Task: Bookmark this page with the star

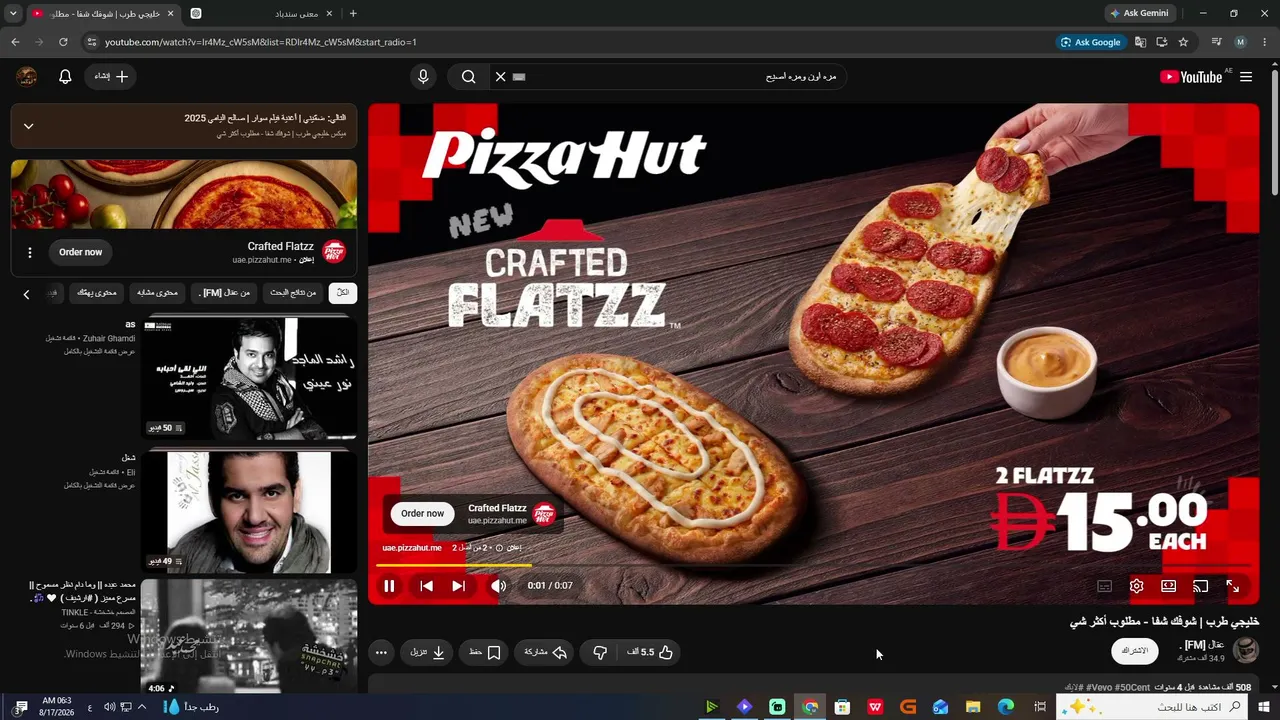Action: coord(1183,42)
